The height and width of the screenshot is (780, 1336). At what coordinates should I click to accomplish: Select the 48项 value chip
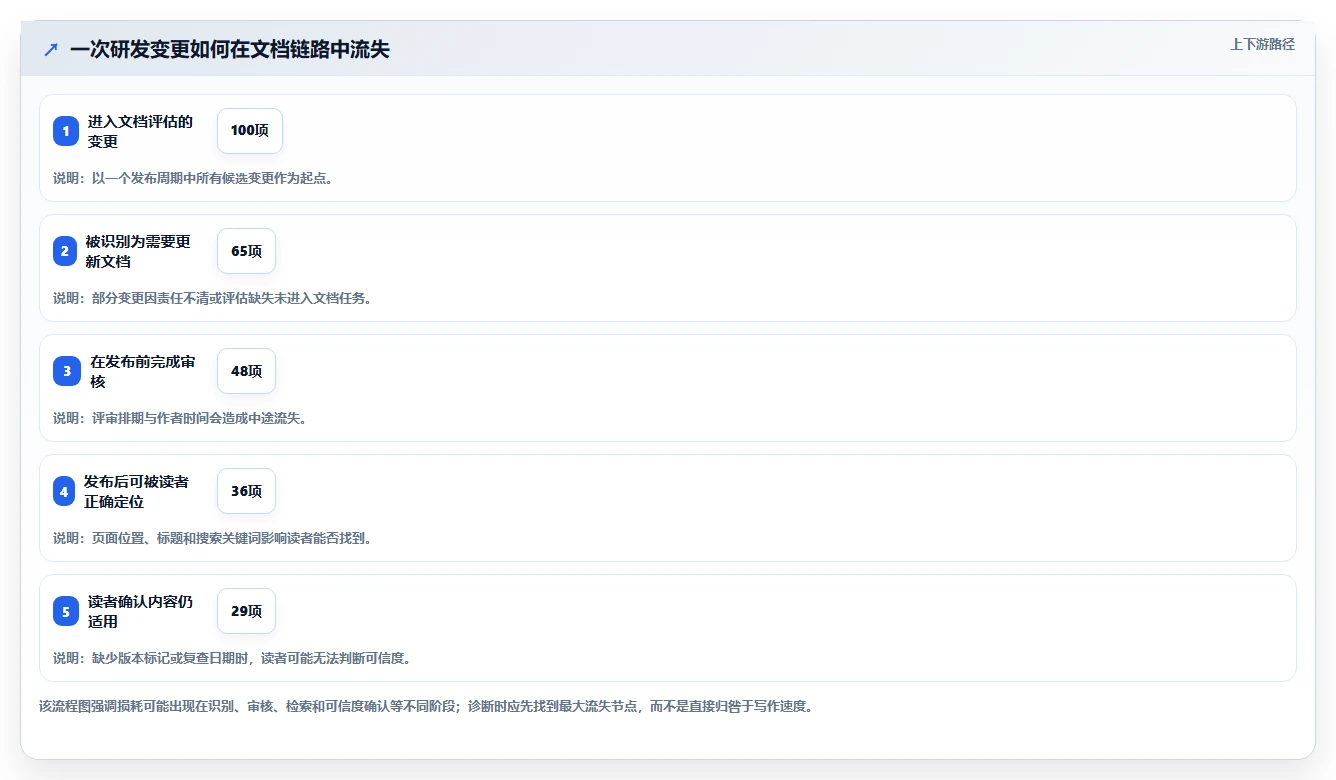click(x=246, y=371)
